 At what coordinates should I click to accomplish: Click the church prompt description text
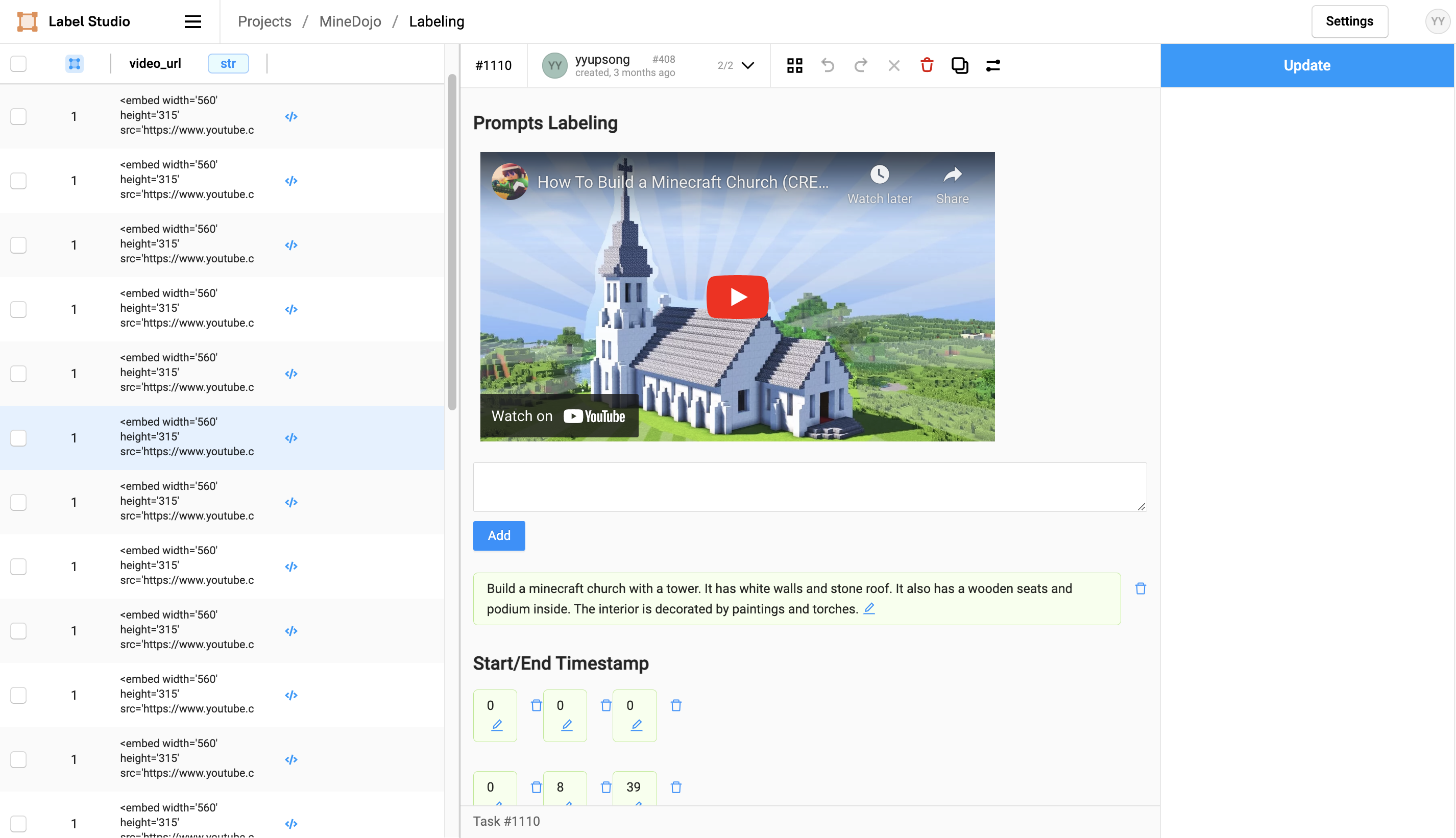780,599
